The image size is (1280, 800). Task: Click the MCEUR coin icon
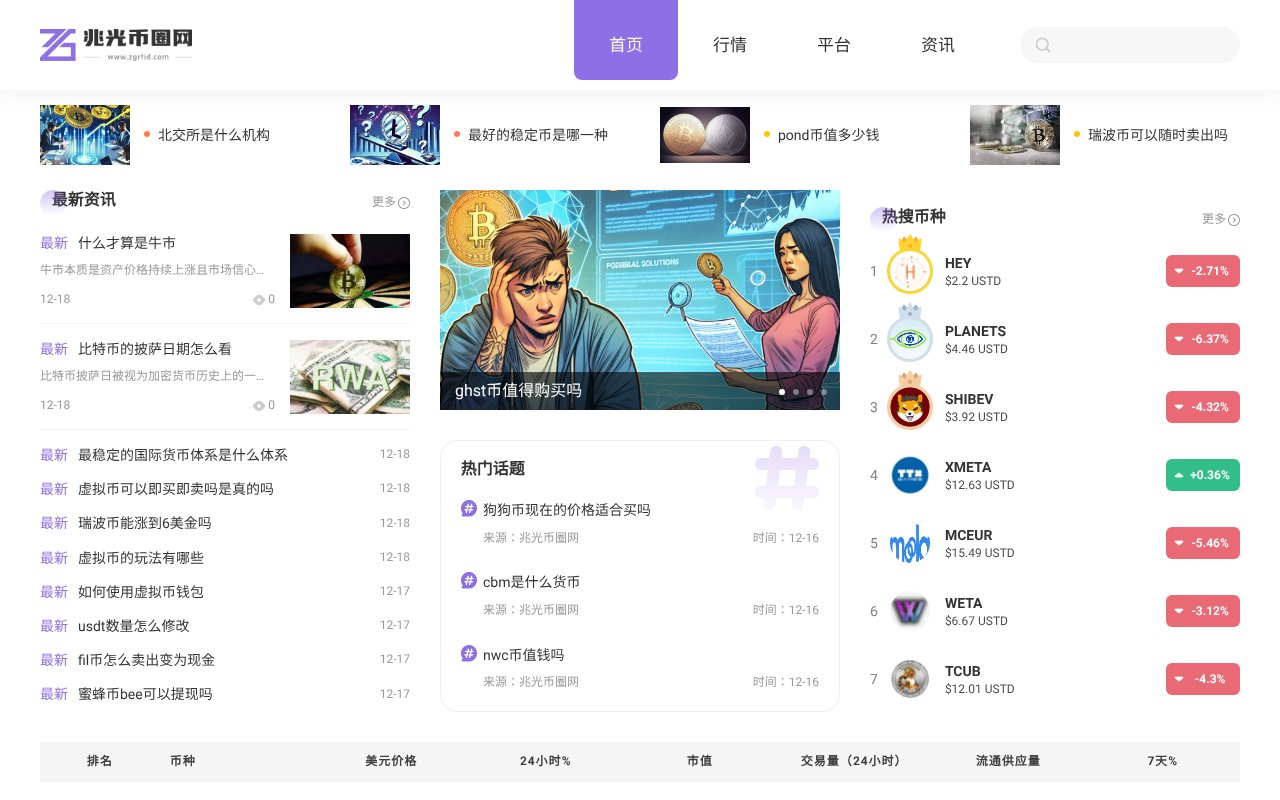click(909, 543)
